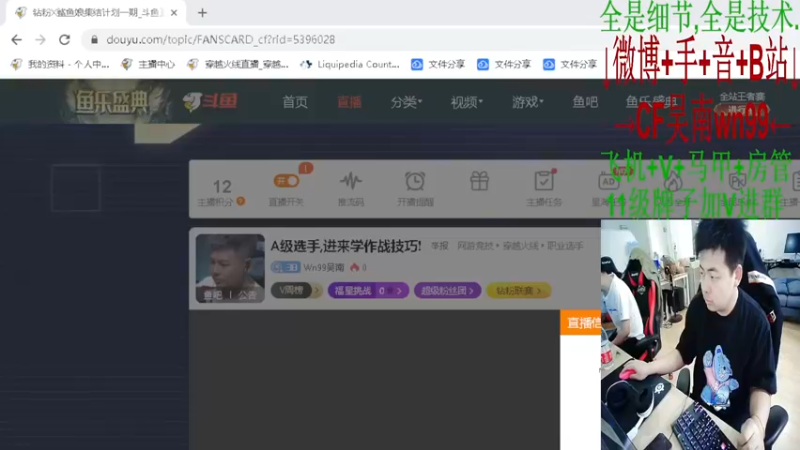Click the orange 直播信 tab
Viewport: 800px width, 450px height.
point(581,322)
